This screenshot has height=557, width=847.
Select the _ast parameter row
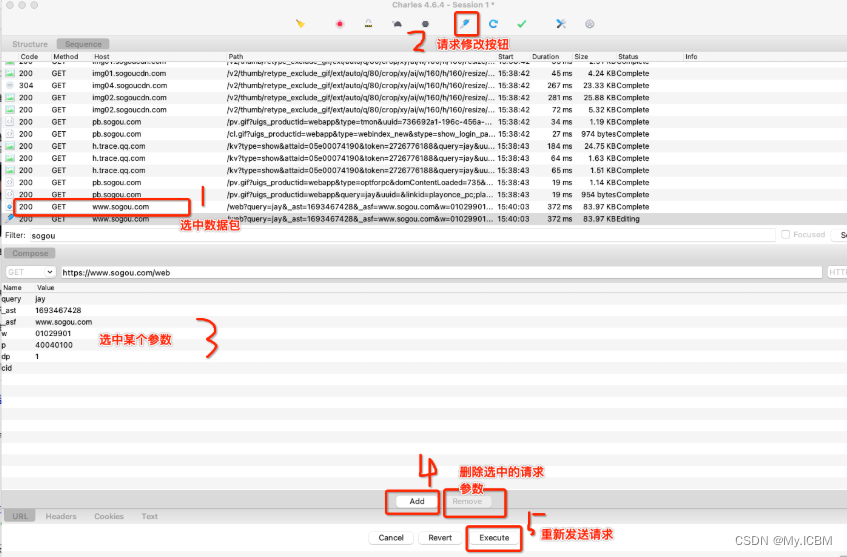coord(424,311)
